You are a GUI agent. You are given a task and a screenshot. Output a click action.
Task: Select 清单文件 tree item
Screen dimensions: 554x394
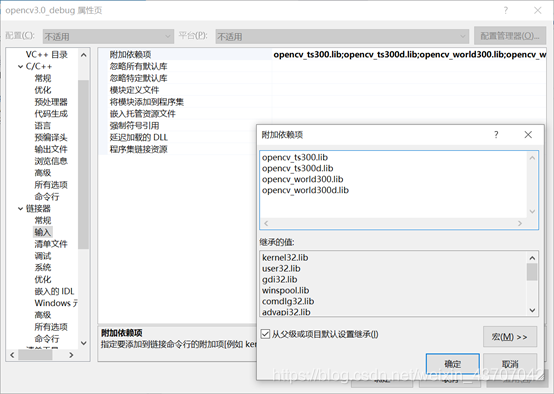coord(51,244)
